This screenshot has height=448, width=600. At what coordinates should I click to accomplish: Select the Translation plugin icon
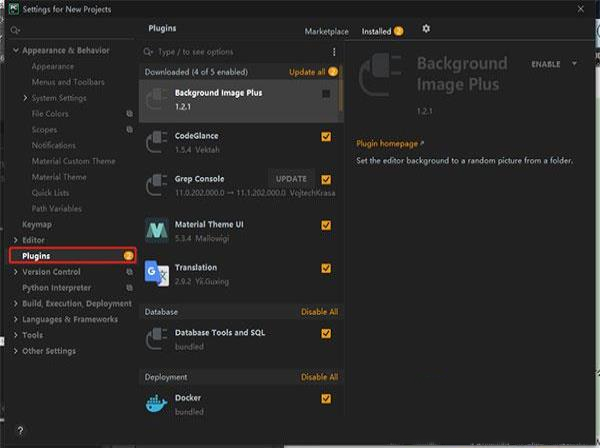point(157,273)
